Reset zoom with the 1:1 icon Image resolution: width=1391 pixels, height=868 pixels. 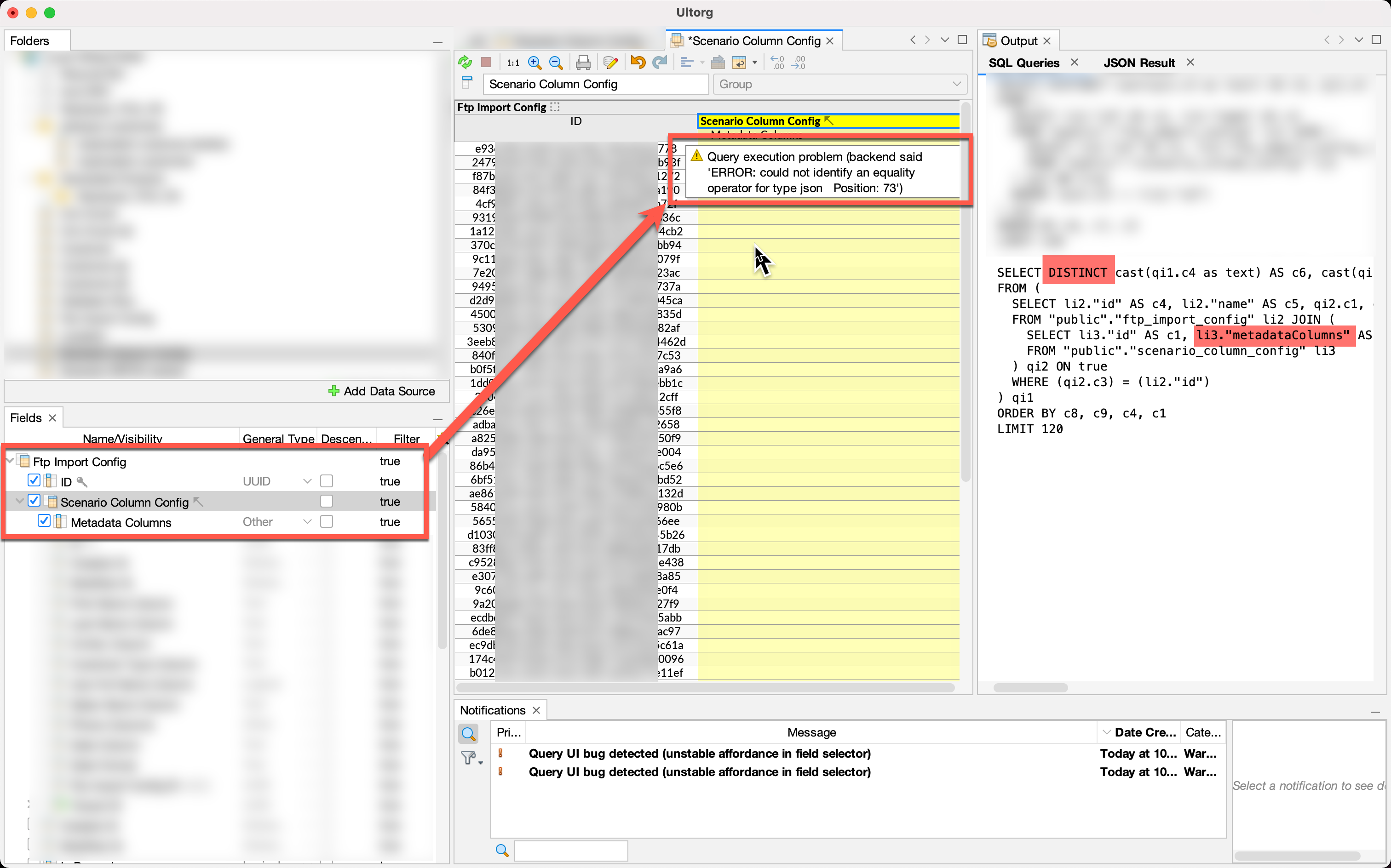(513, 62)
